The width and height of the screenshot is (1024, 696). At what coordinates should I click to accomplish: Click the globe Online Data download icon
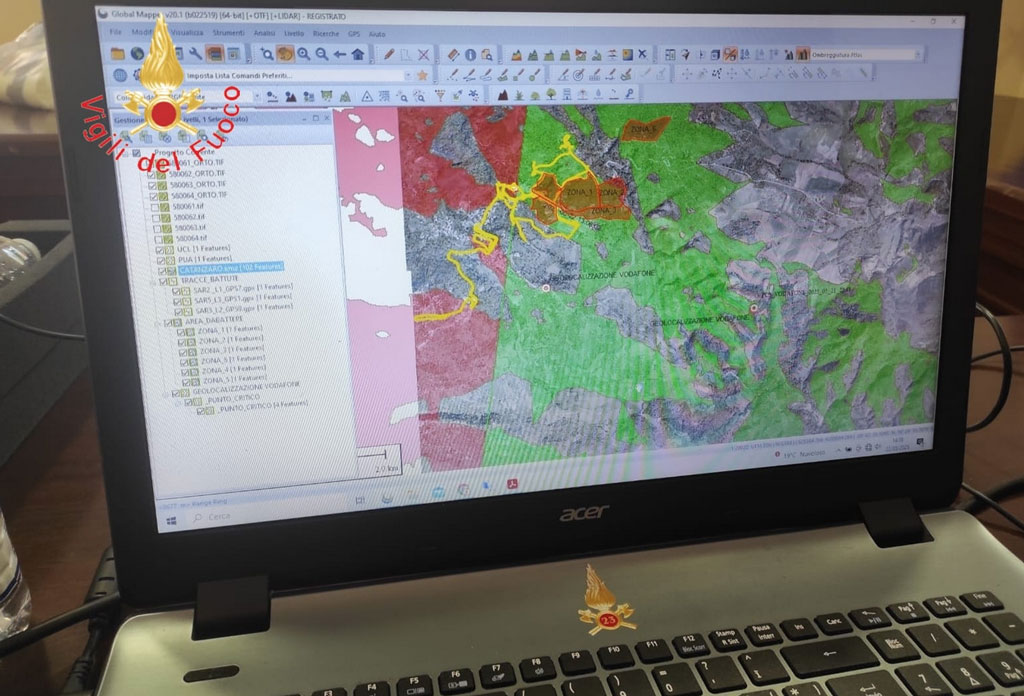pos(137,54)
